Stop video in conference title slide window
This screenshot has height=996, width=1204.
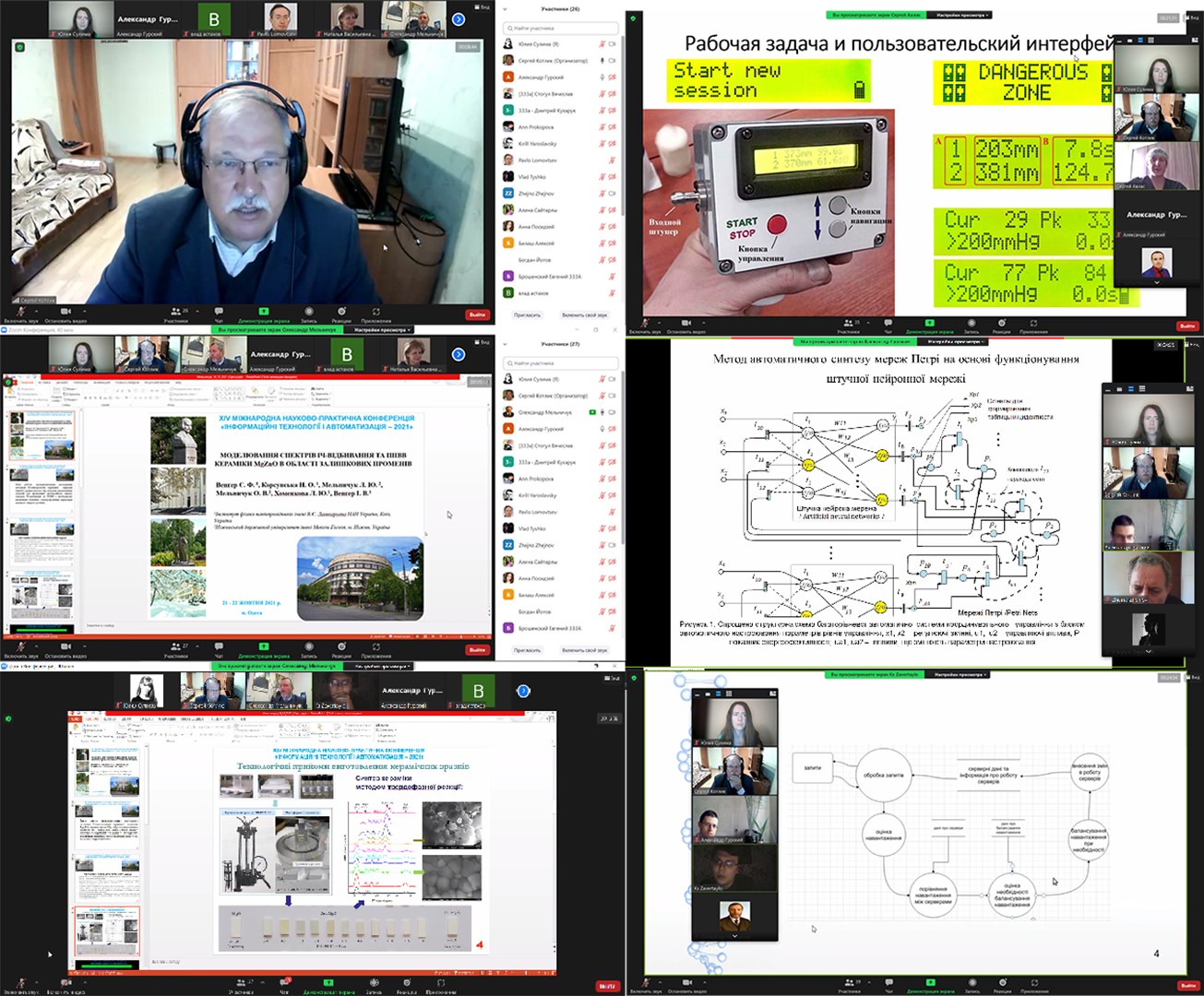tap(66, 648)
